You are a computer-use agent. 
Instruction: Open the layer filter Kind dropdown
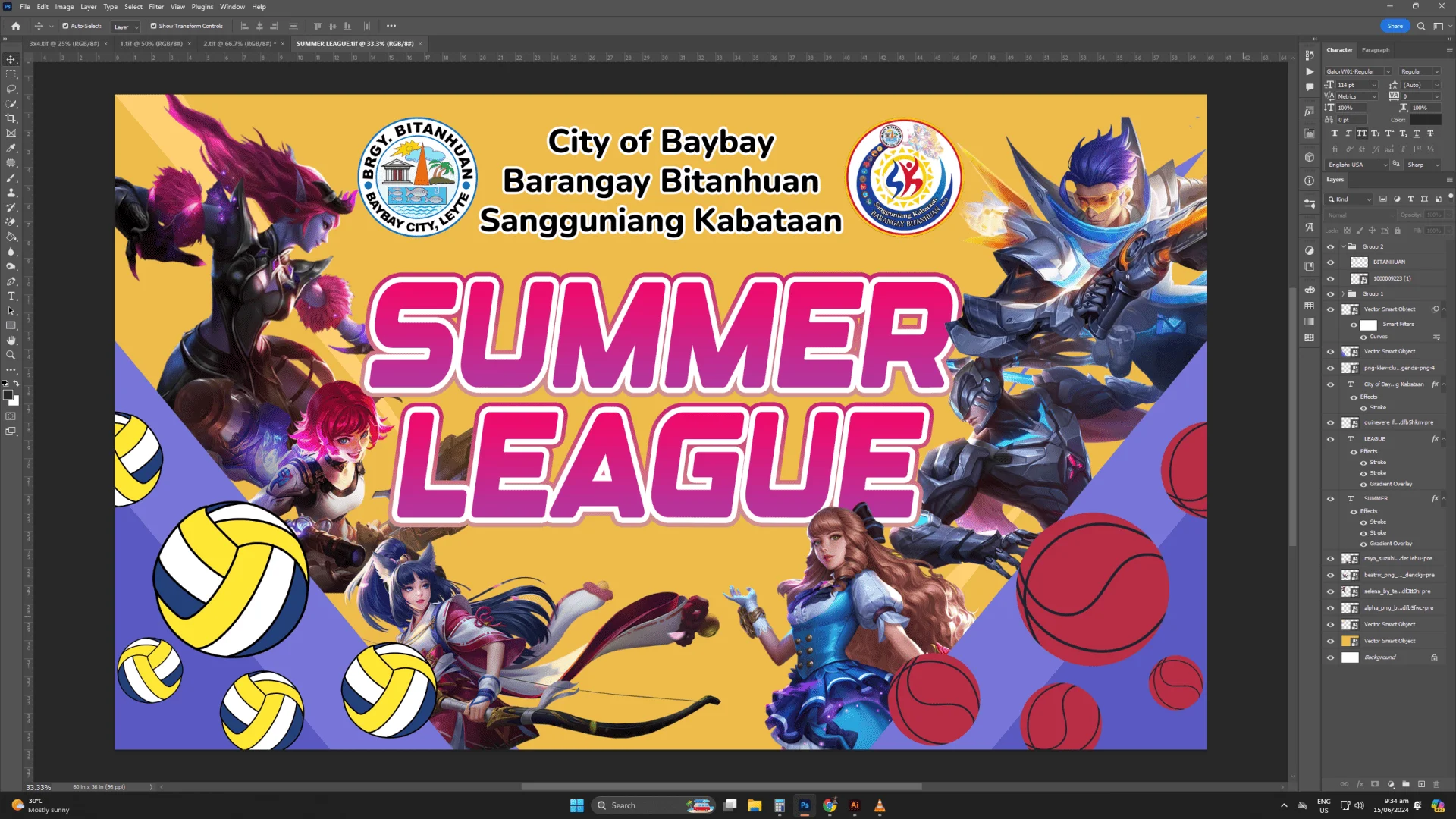point(1349,199)
